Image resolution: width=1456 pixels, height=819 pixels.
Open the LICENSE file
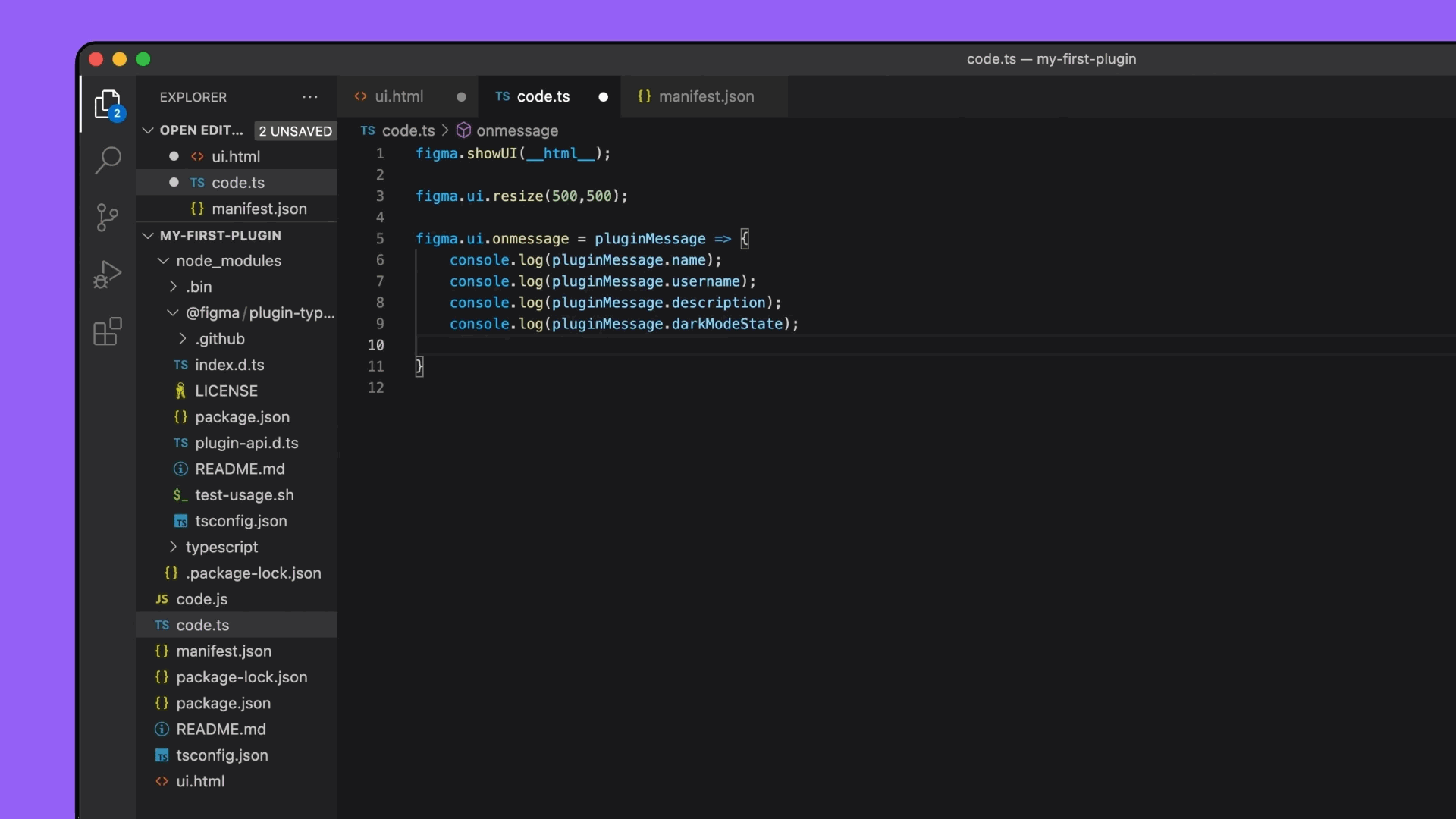[237, 391]
